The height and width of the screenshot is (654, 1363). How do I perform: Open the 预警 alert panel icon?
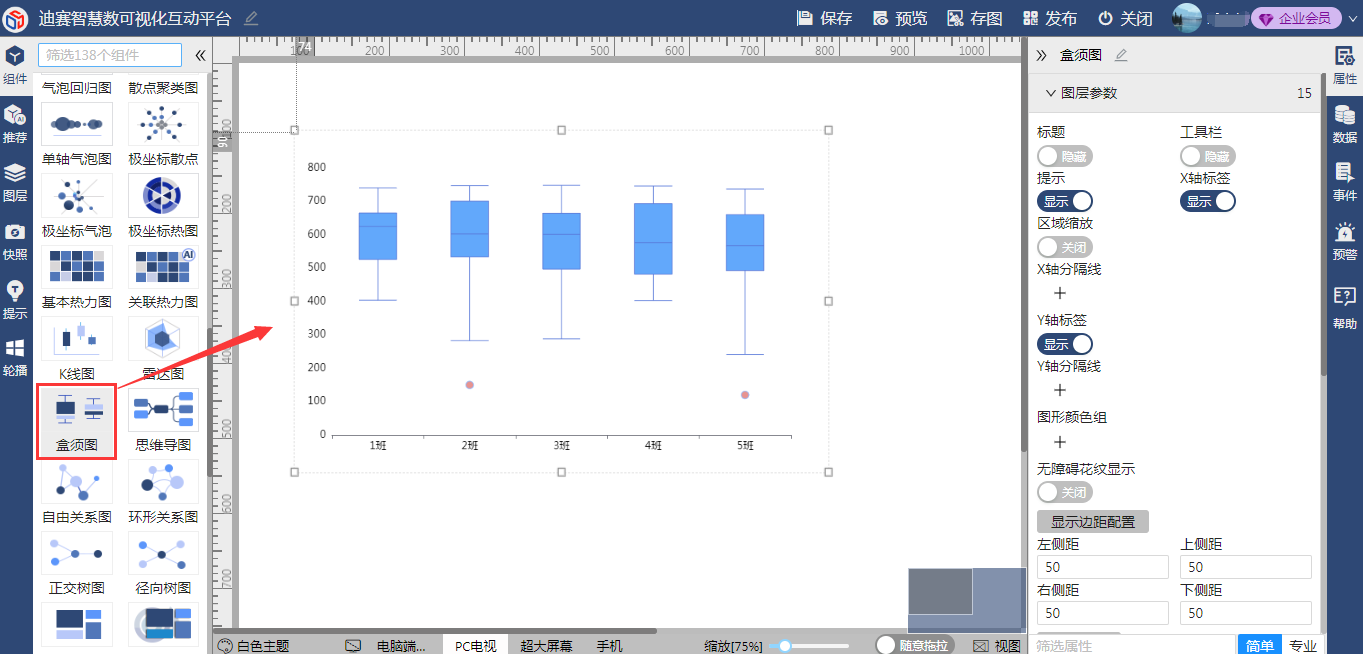tap(1345, 242)
